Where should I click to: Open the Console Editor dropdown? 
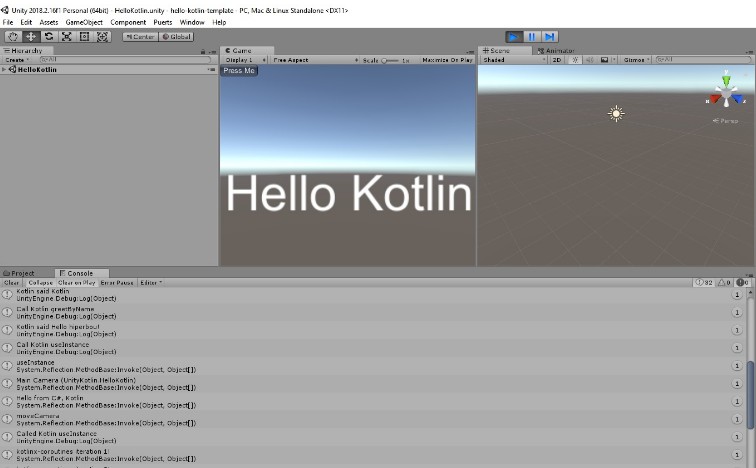point(151,283)
